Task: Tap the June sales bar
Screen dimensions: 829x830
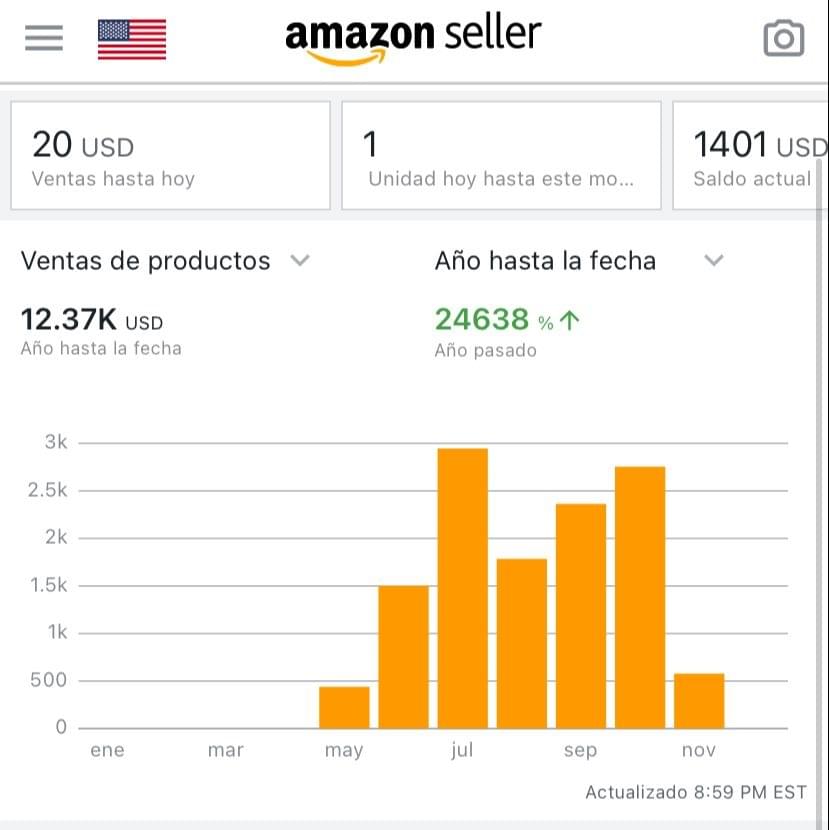Action: 403,656
